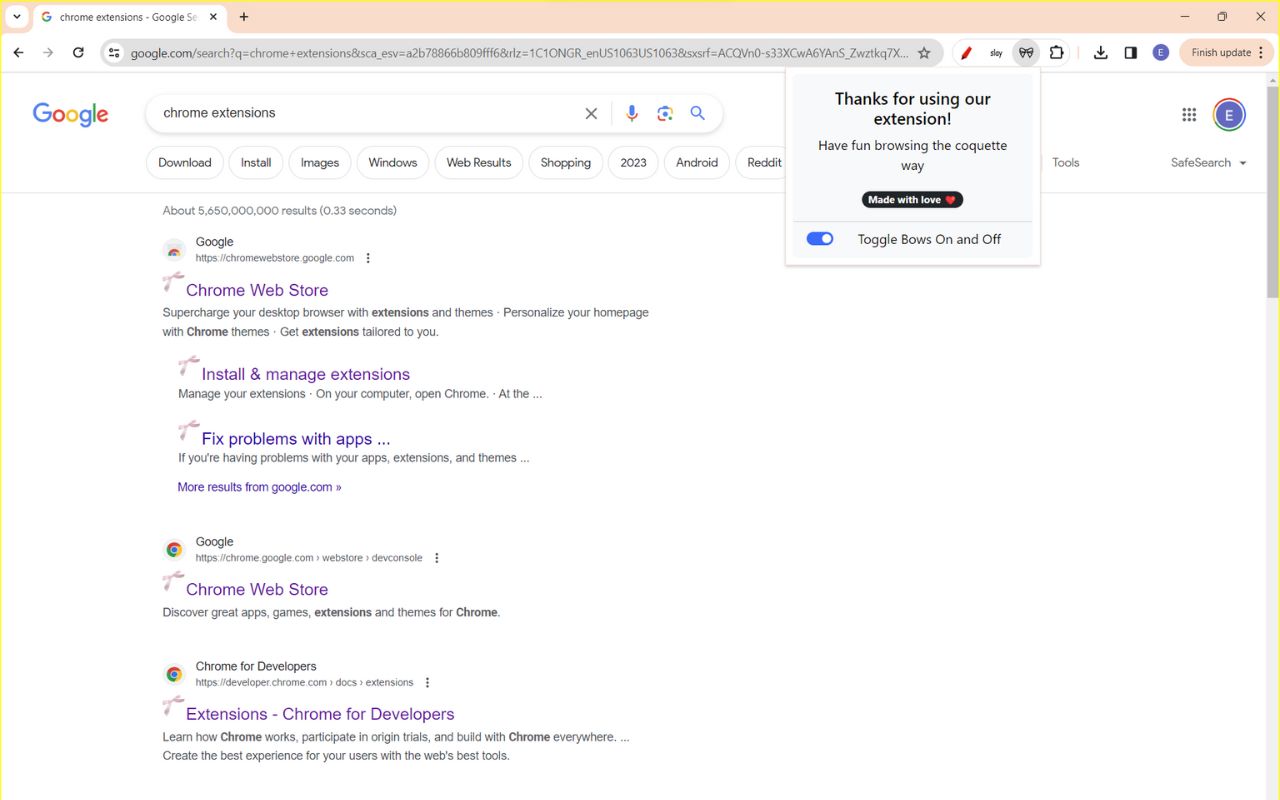Click the 'slay' extension icon

click(x=996, y=53)
